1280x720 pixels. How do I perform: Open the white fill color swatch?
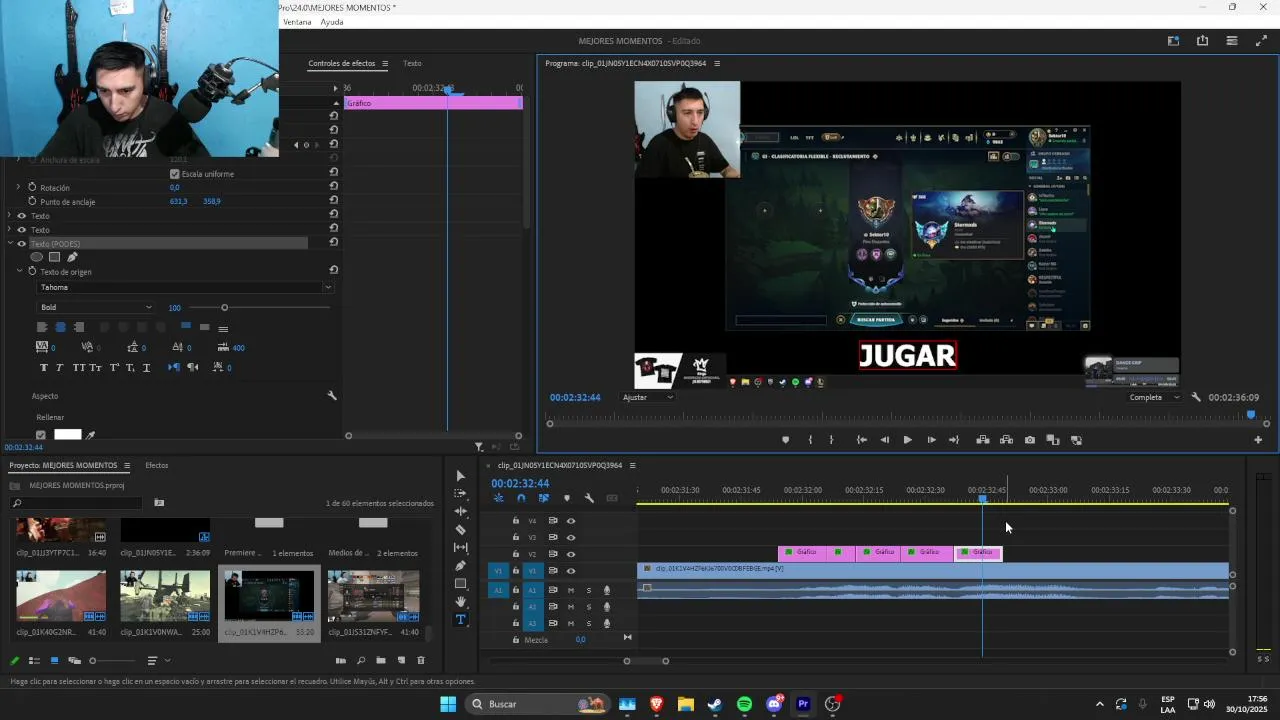click(67, 435)
